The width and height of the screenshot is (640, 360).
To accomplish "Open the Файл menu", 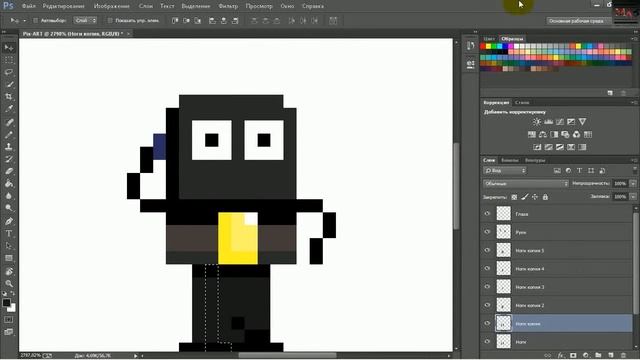I will (29, 6).
